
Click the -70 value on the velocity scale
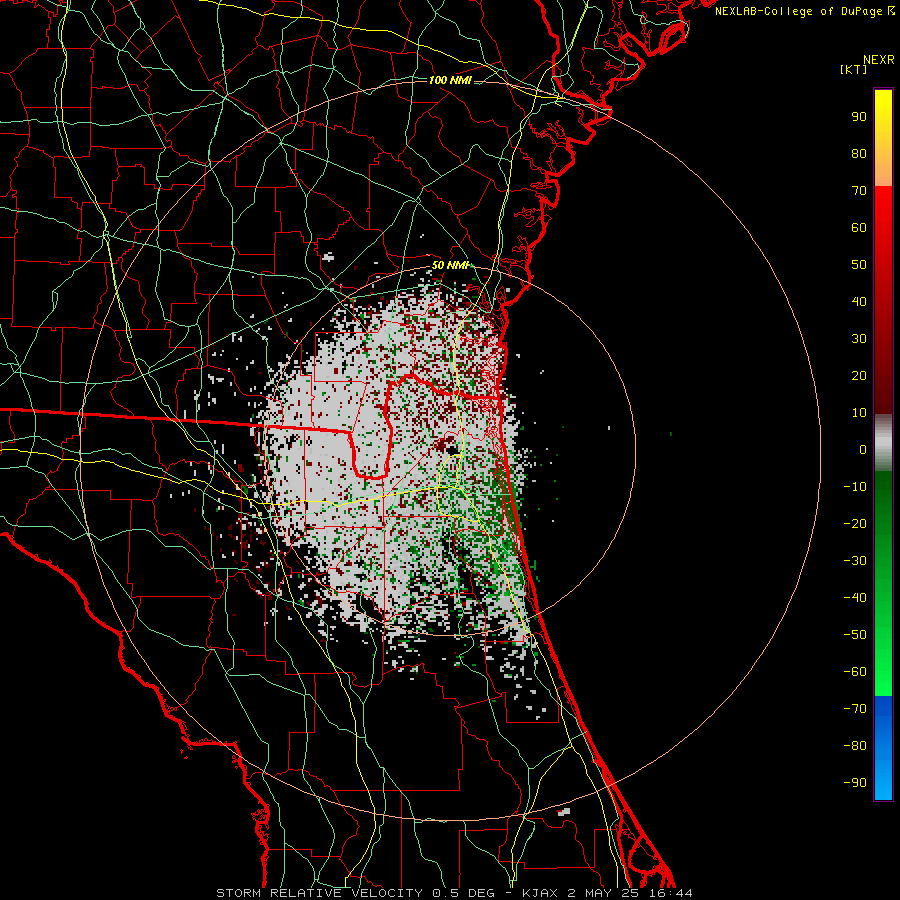click(855, 709)
